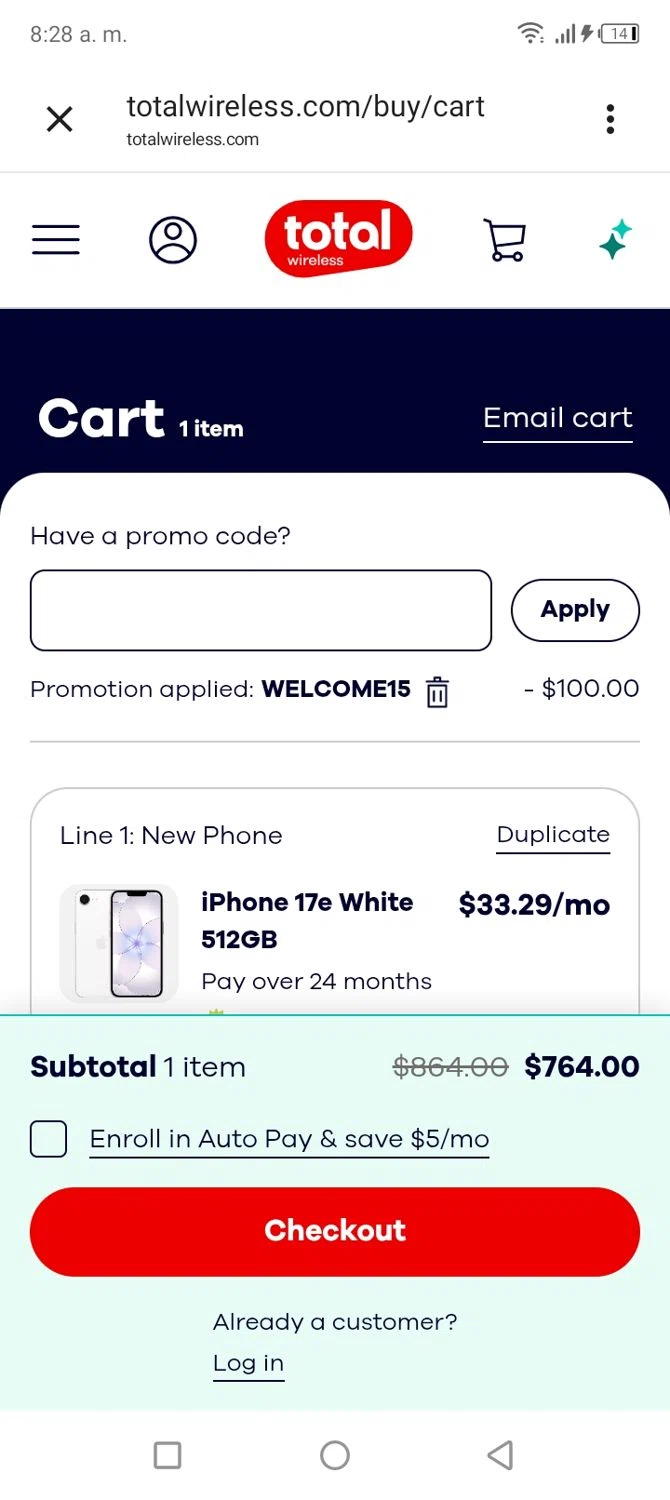Remove the WELCOME15 promo with trash icon
Screen dimensions: 670x1500
pos(437,691)
